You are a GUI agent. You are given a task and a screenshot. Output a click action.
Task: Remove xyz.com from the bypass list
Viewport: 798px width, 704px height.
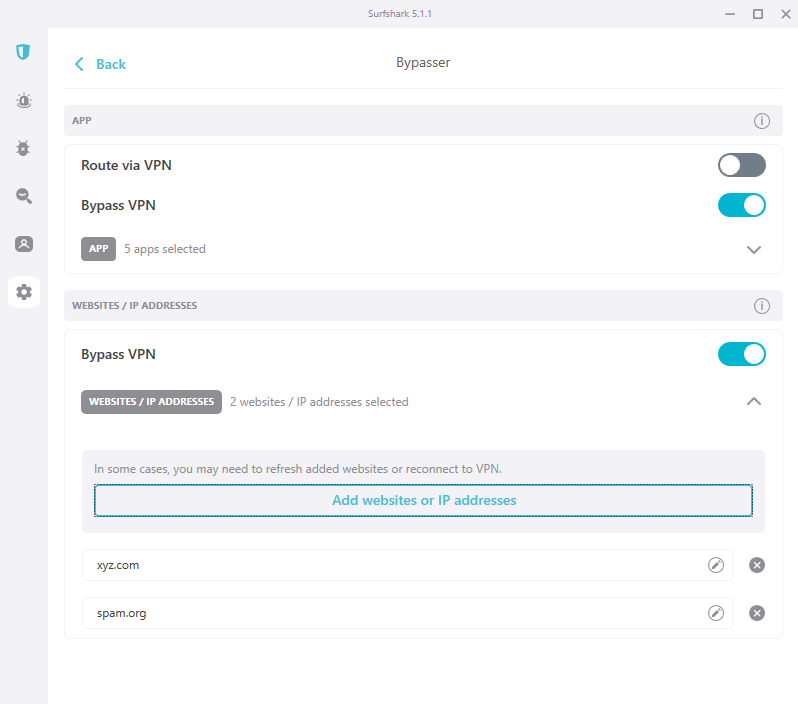pyautogui.click(x=757, y=565)
